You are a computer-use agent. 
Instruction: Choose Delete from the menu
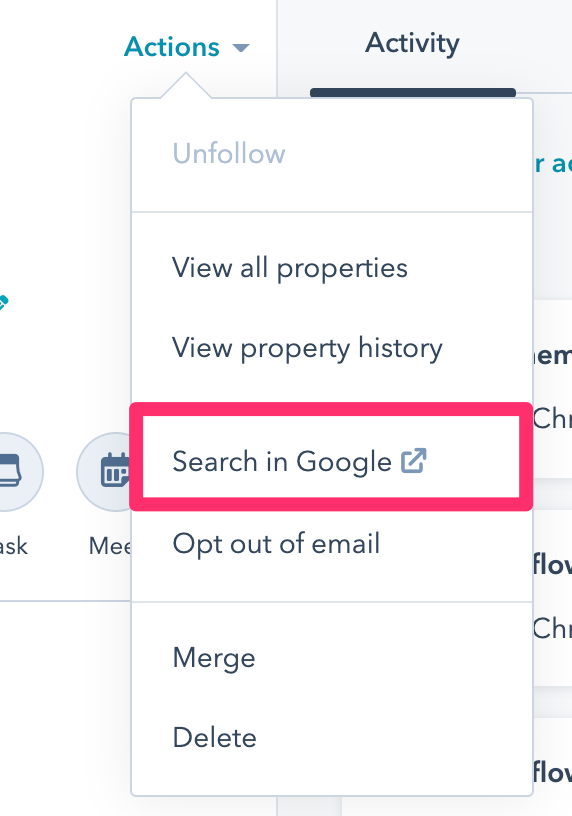pyautogui.click(x=214, y=738)
